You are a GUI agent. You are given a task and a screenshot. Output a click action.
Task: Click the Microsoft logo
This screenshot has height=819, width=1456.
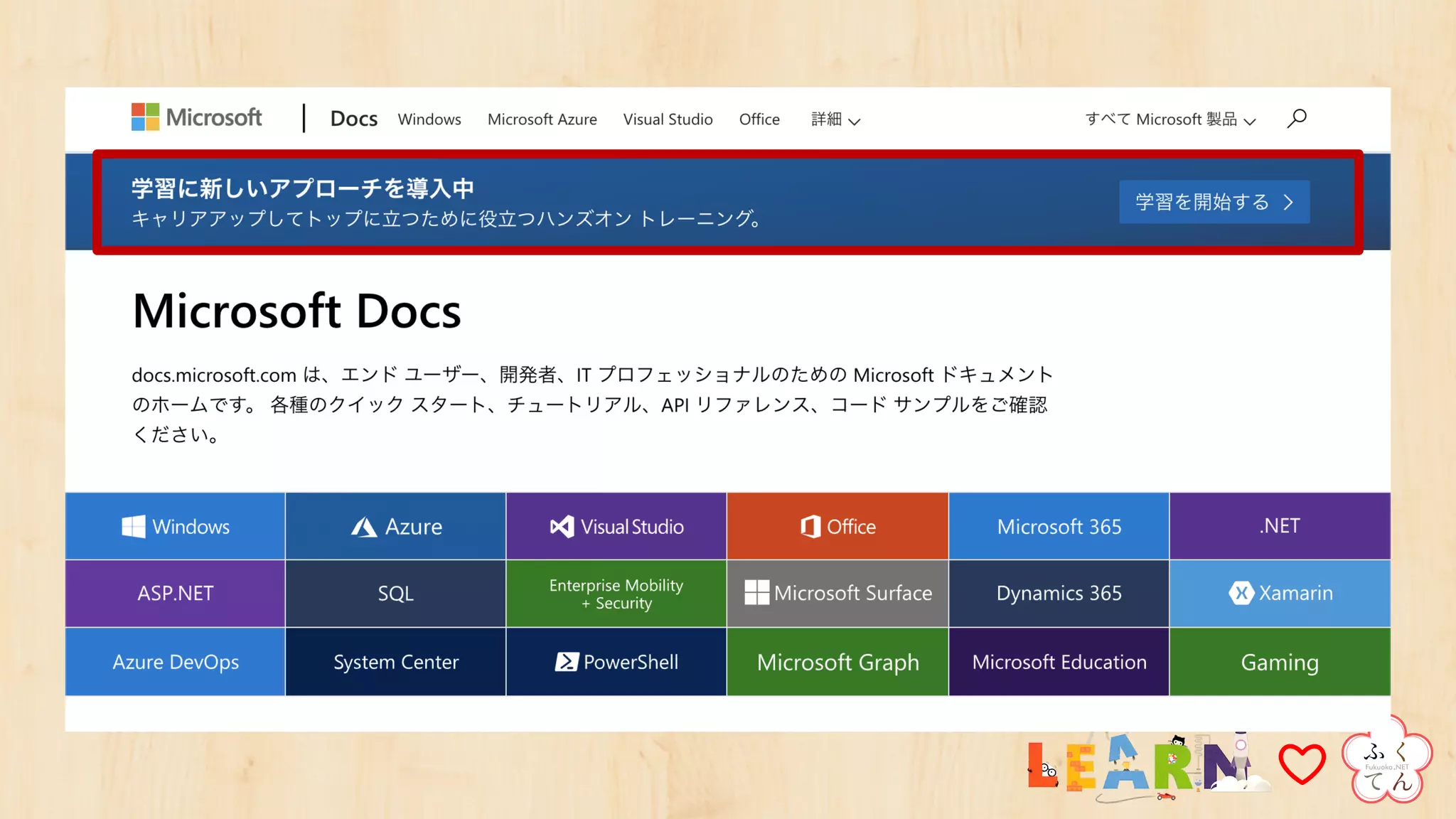(196, 117)
